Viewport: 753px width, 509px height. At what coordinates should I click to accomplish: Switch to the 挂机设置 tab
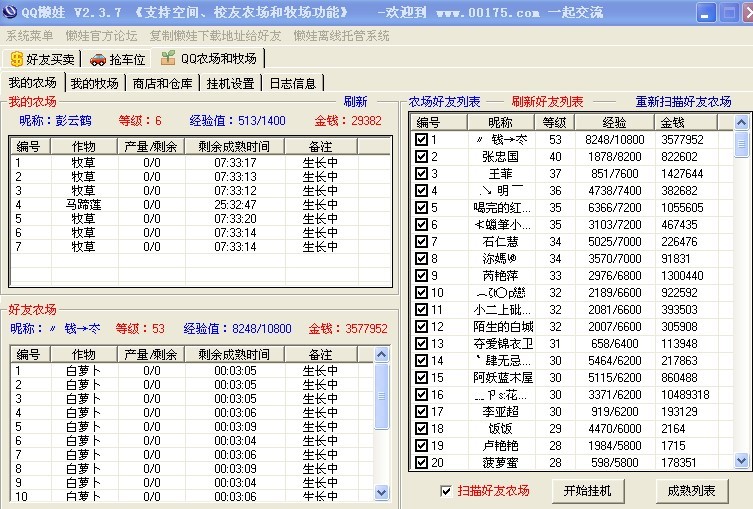point(230,83)
